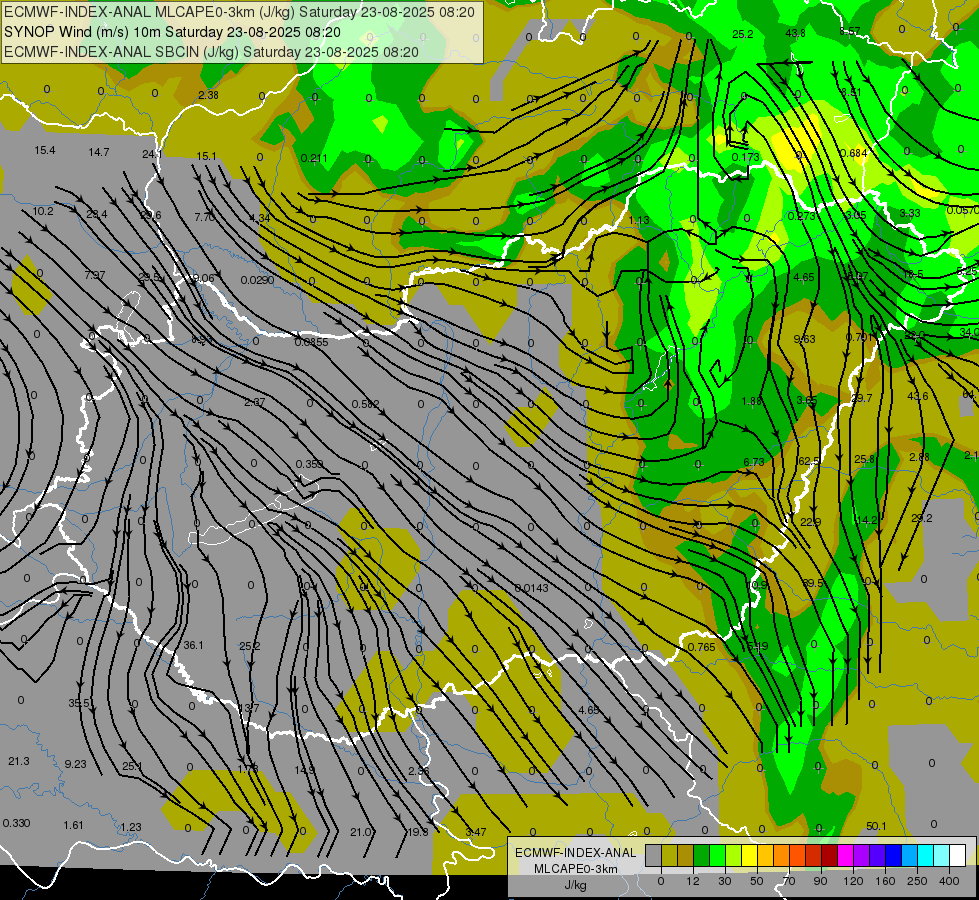Click the map value 3.33
This screenshot has width=979, height=900.
pos(910,214)
